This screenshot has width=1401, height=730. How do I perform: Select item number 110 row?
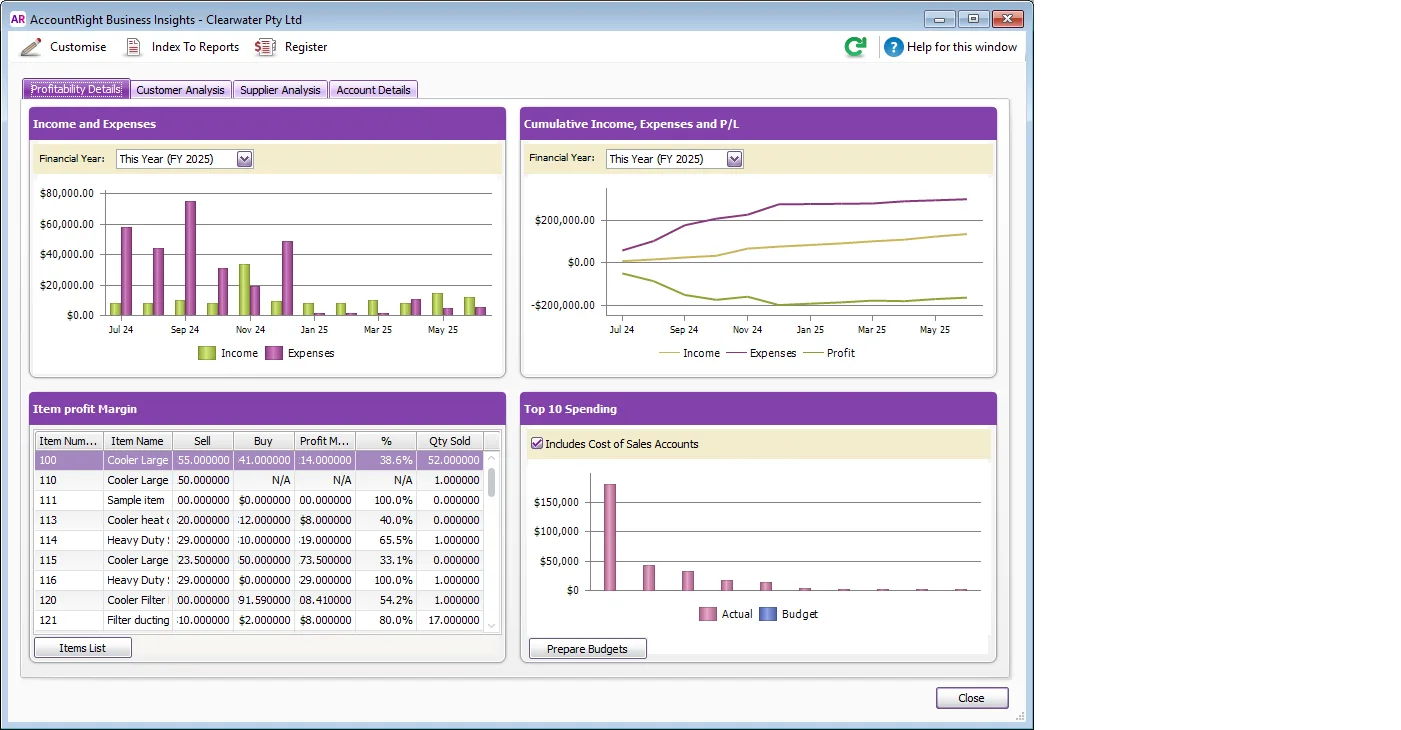259,480
